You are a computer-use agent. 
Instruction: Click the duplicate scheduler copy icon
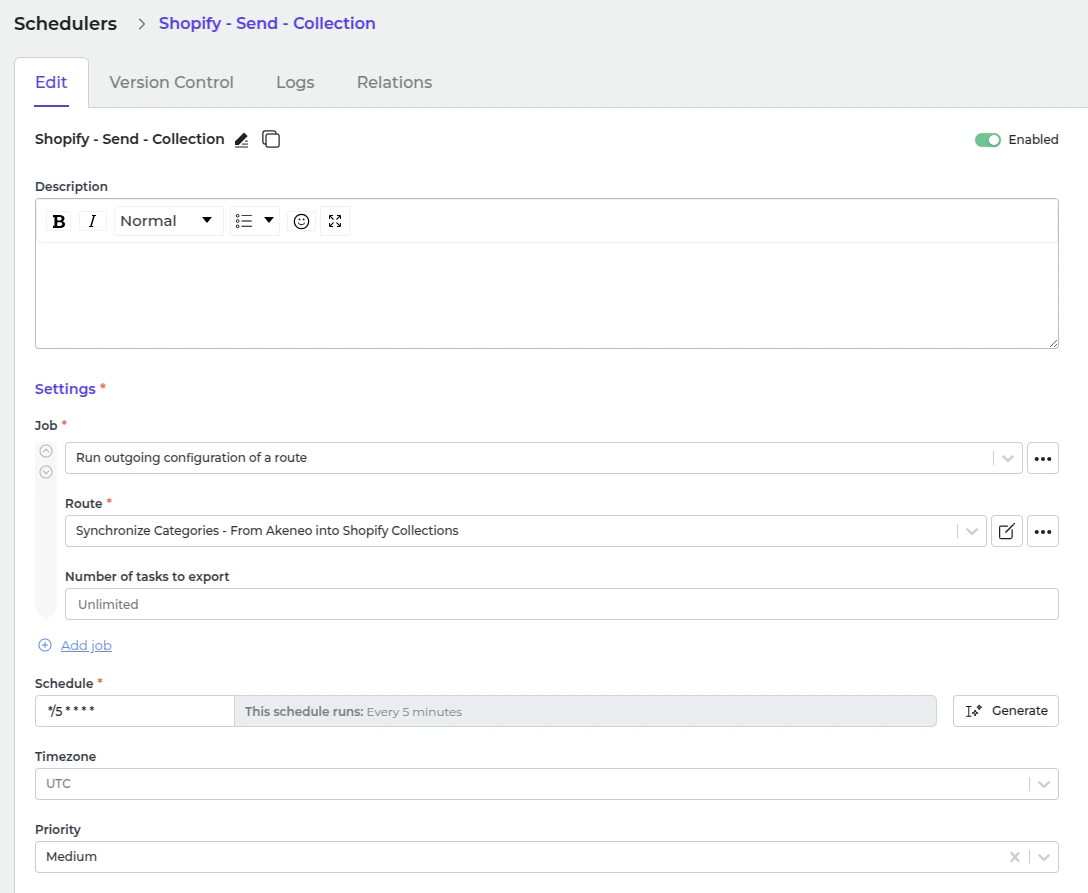click(x=271, y=139)
